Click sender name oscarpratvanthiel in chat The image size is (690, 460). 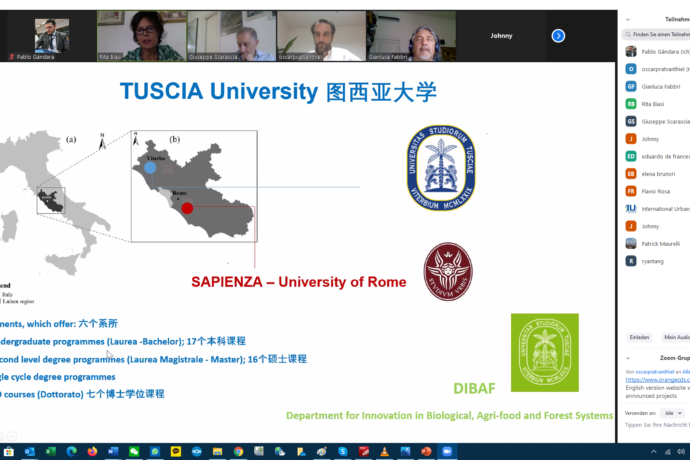pos(654,372)
